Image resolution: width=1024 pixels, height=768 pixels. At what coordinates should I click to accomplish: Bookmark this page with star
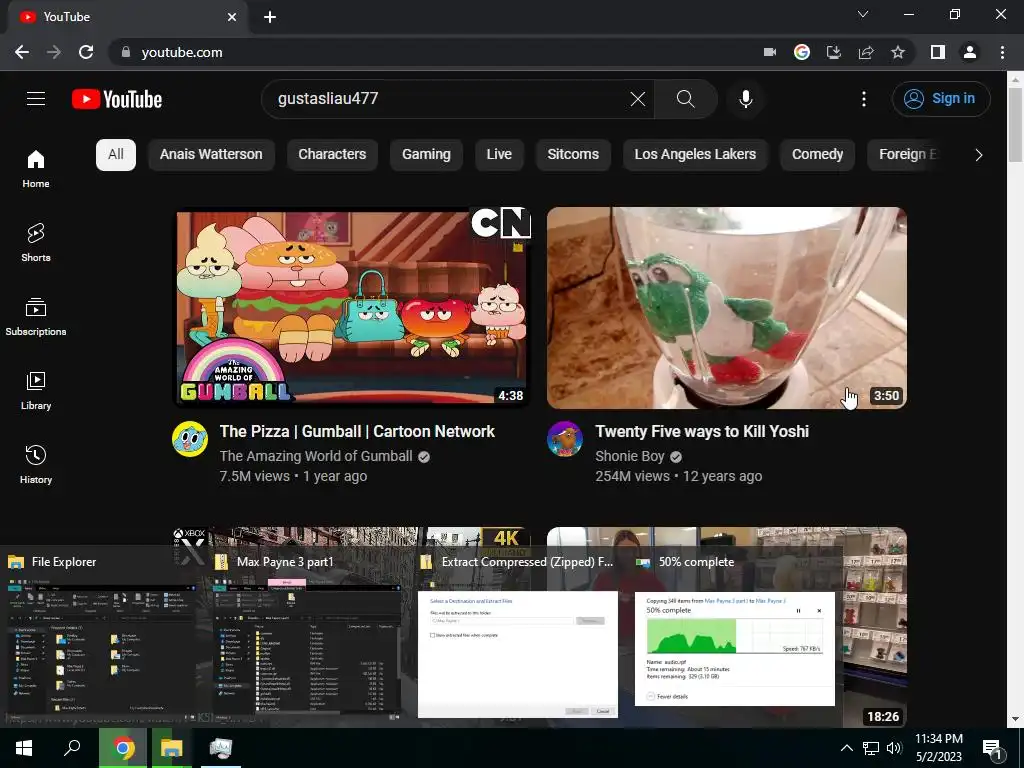click(898, 52)
